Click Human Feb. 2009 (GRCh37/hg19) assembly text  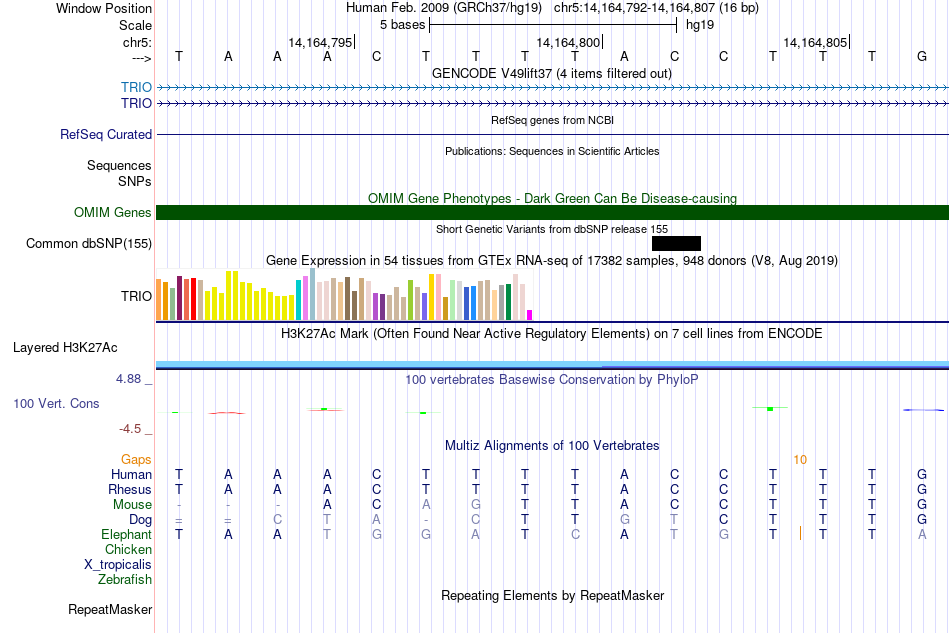click(445, 8)
